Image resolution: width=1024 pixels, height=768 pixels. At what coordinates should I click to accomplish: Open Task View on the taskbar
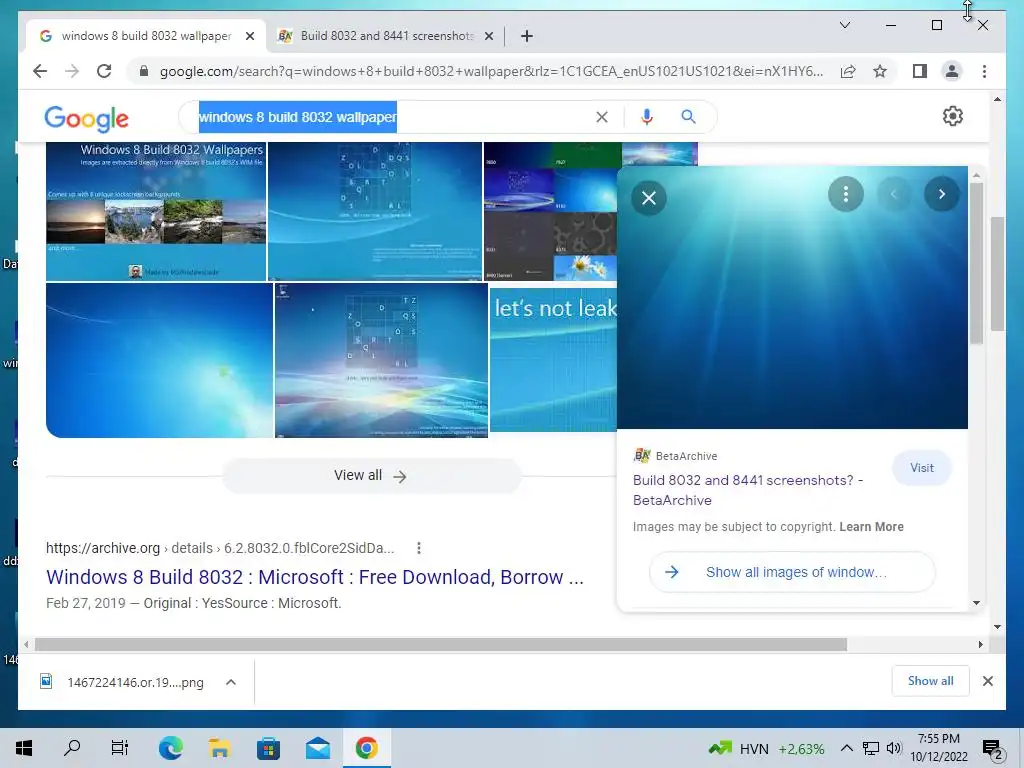tap(120, 748)
